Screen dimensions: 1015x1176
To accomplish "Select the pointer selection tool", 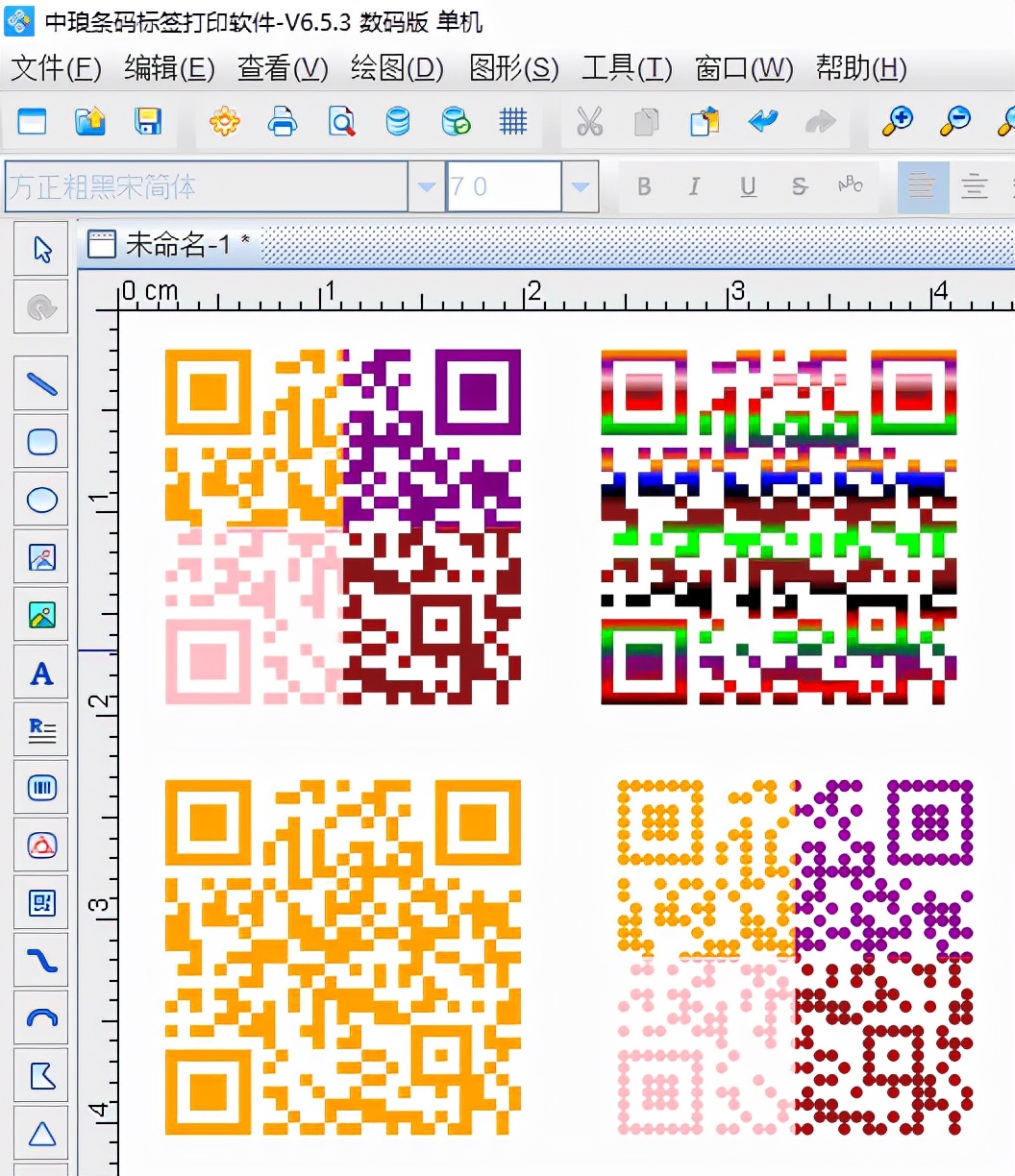I will pyautogui.click(x=41, y=250).
